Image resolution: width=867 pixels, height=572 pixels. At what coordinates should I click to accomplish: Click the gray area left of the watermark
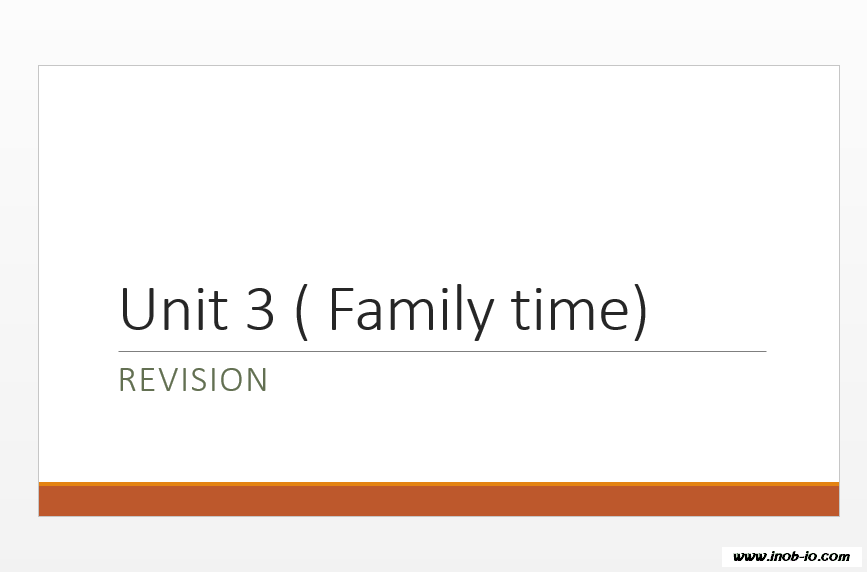pos(400,552)
